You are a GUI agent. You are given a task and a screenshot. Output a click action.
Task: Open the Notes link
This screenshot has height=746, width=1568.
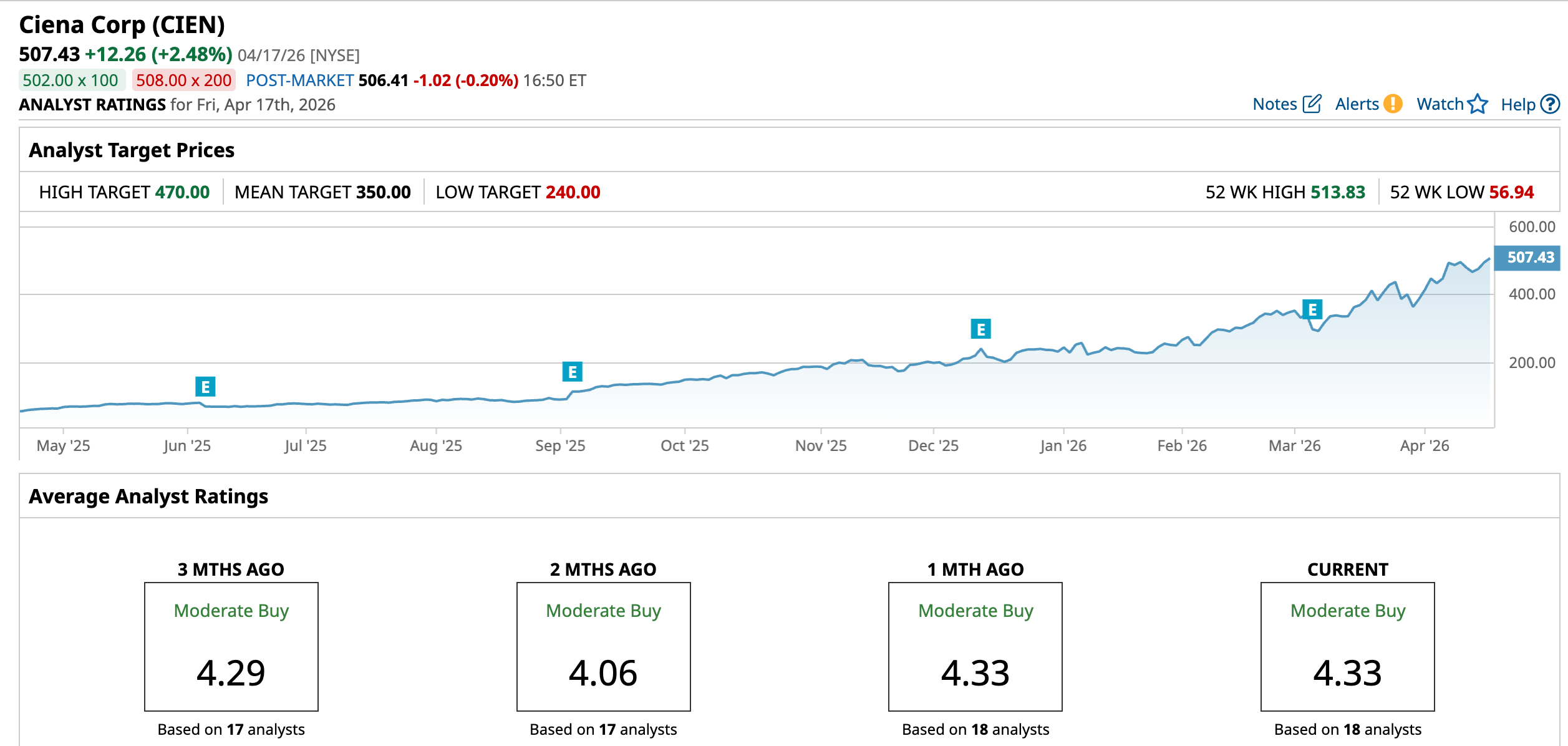point(1274,104)
